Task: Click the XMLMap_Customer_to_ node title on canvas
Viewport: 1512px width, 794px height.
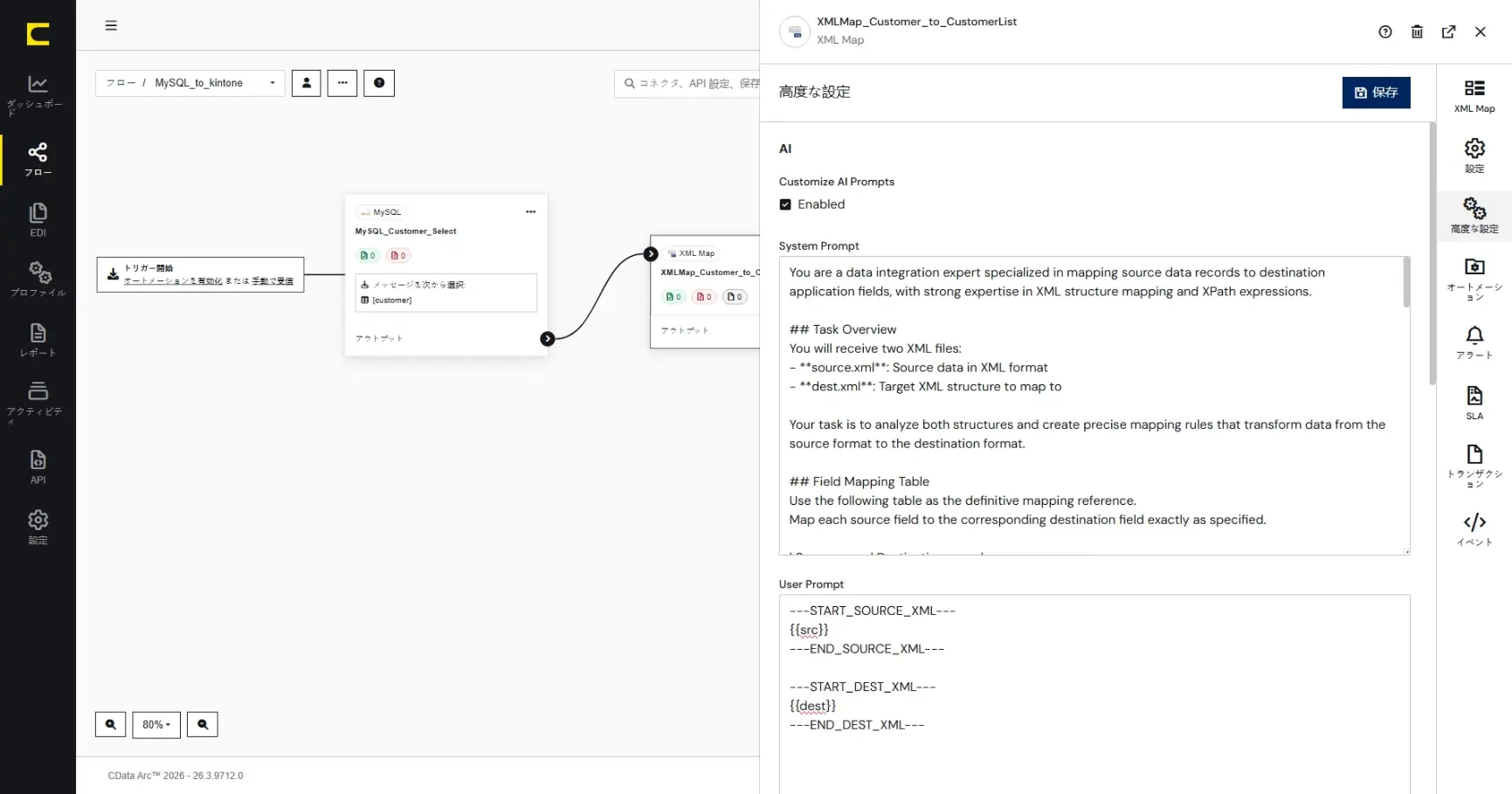Action: 710,273
